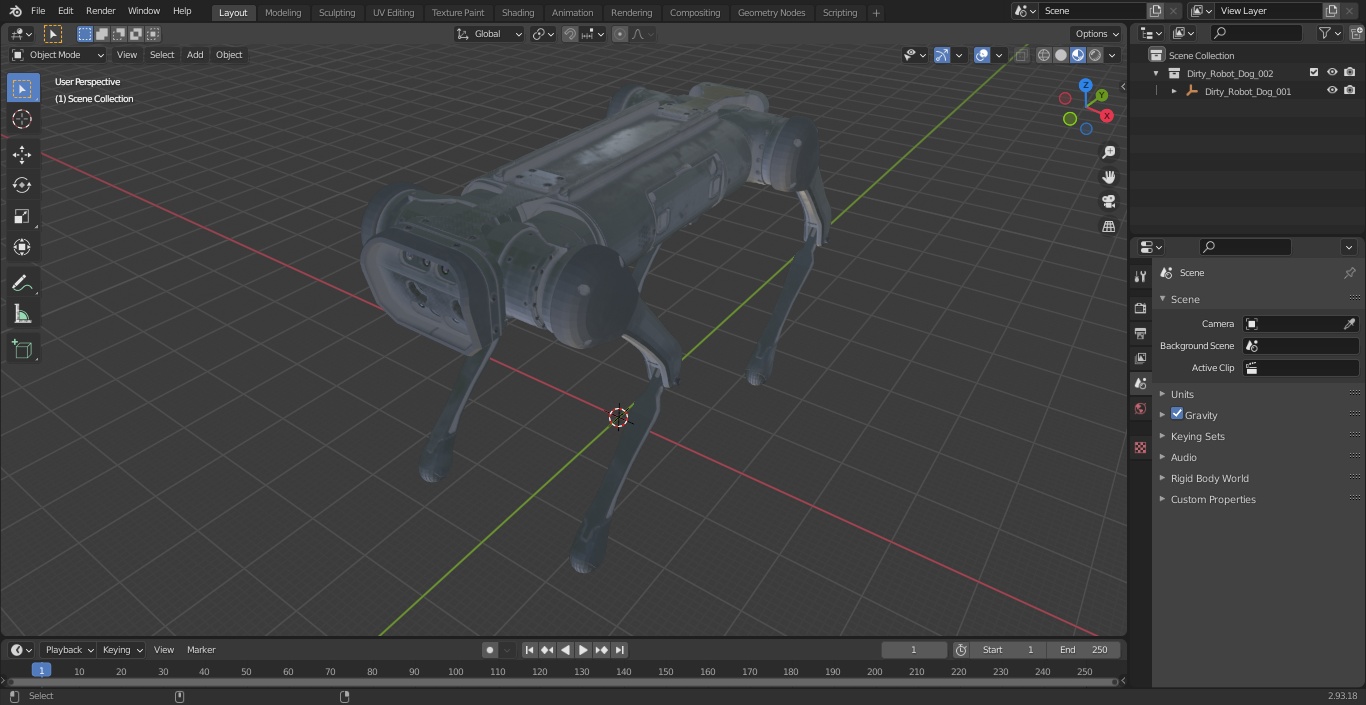Screen dimensions: 1366x705
Task: Activate the Transform tool
Action: [x=22, y=247]
